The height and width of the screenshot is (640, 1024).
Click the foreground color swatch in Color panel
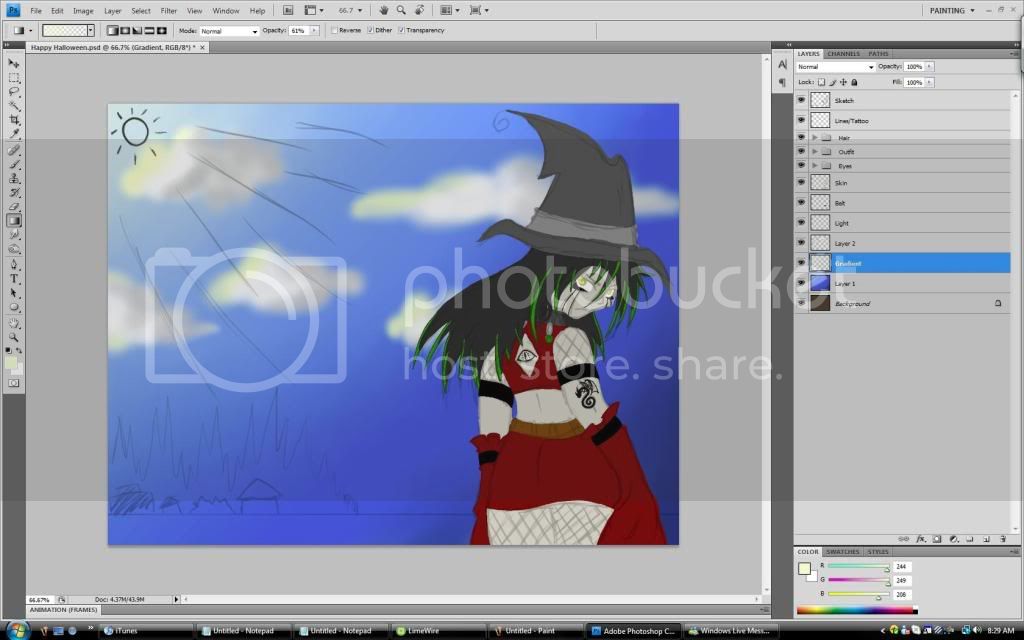pyautogui.click(x=804, y=569)
